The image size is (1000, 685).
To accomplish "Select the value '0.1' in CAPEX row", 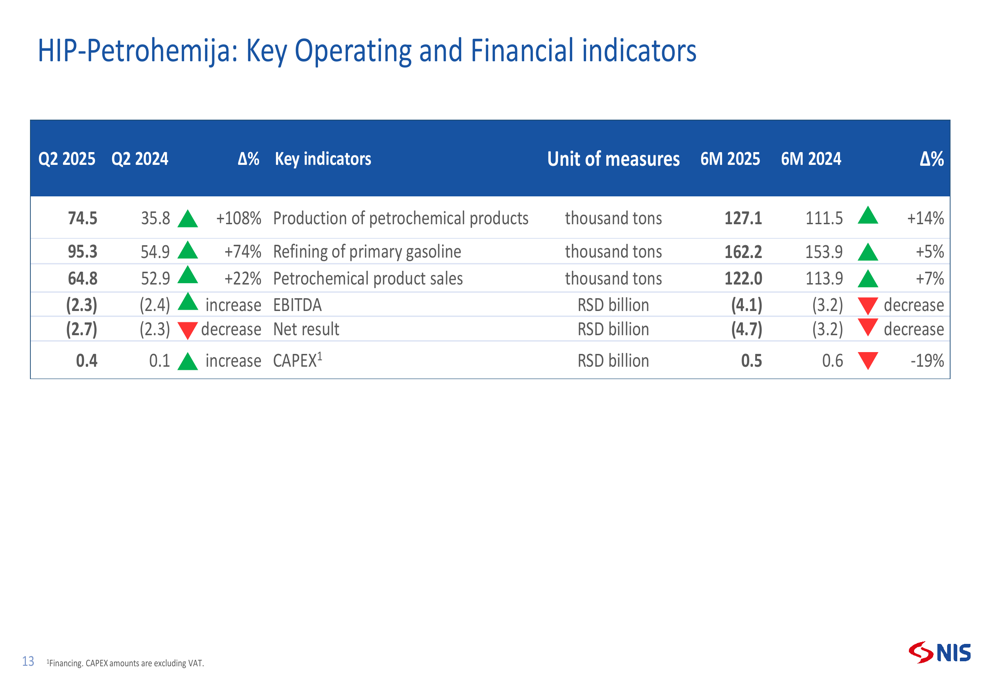I will 159,361.
